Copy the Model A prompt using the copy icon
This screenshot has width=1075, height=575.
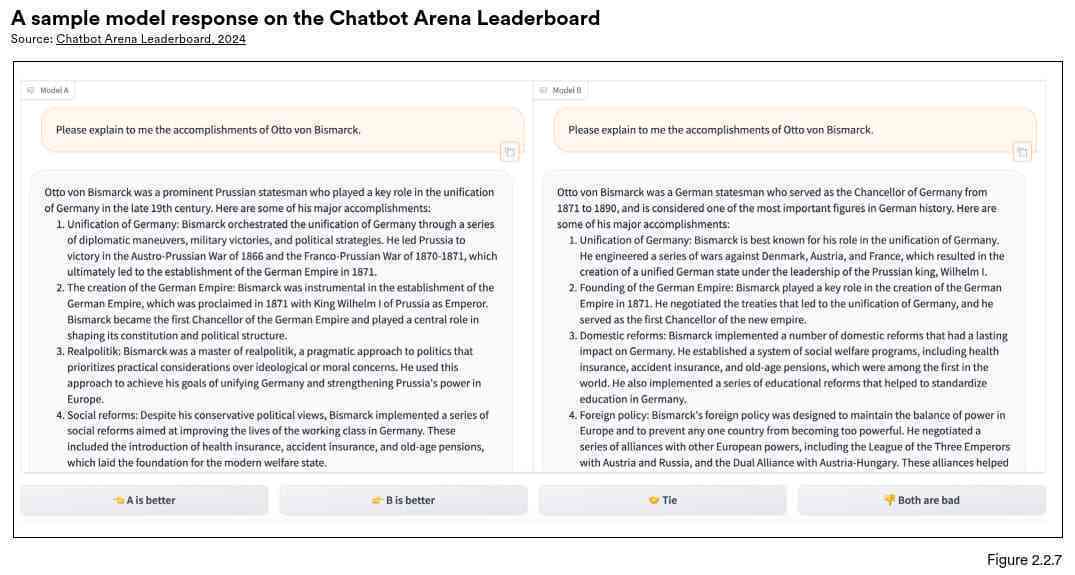pyautogui.click(x=509, y=152)
